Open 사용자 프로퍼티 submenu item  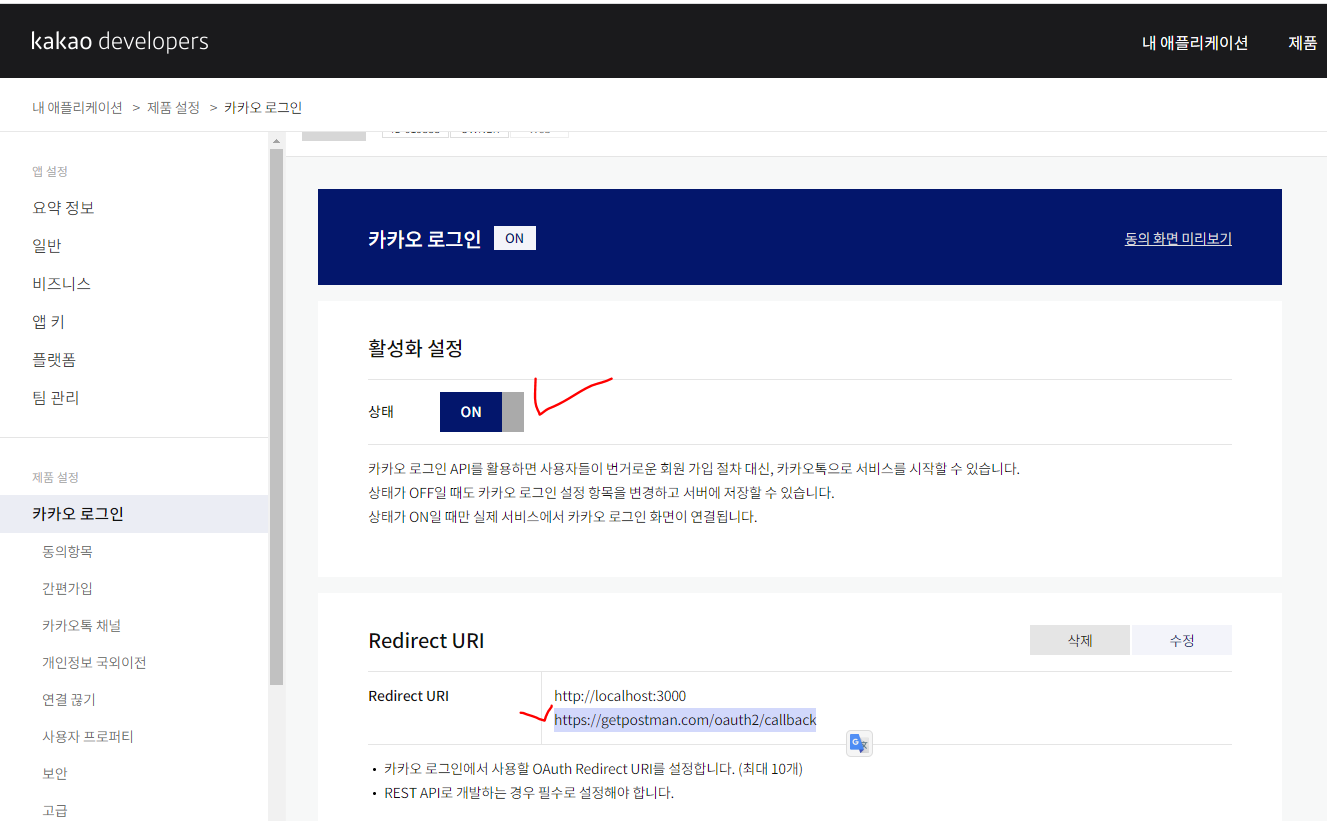click(87, 737)
